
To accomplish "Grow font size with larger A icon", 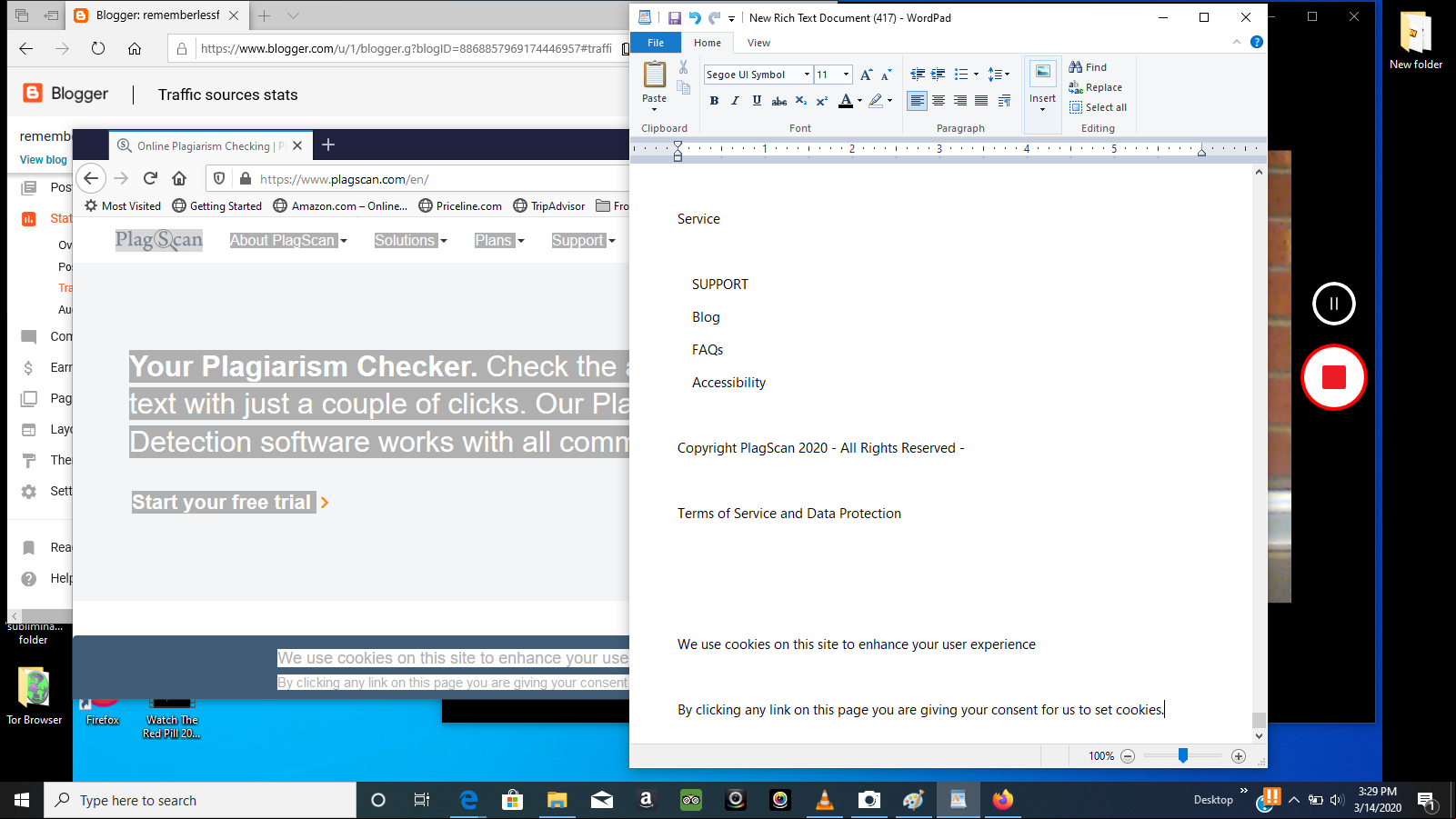I will point(866,75).
